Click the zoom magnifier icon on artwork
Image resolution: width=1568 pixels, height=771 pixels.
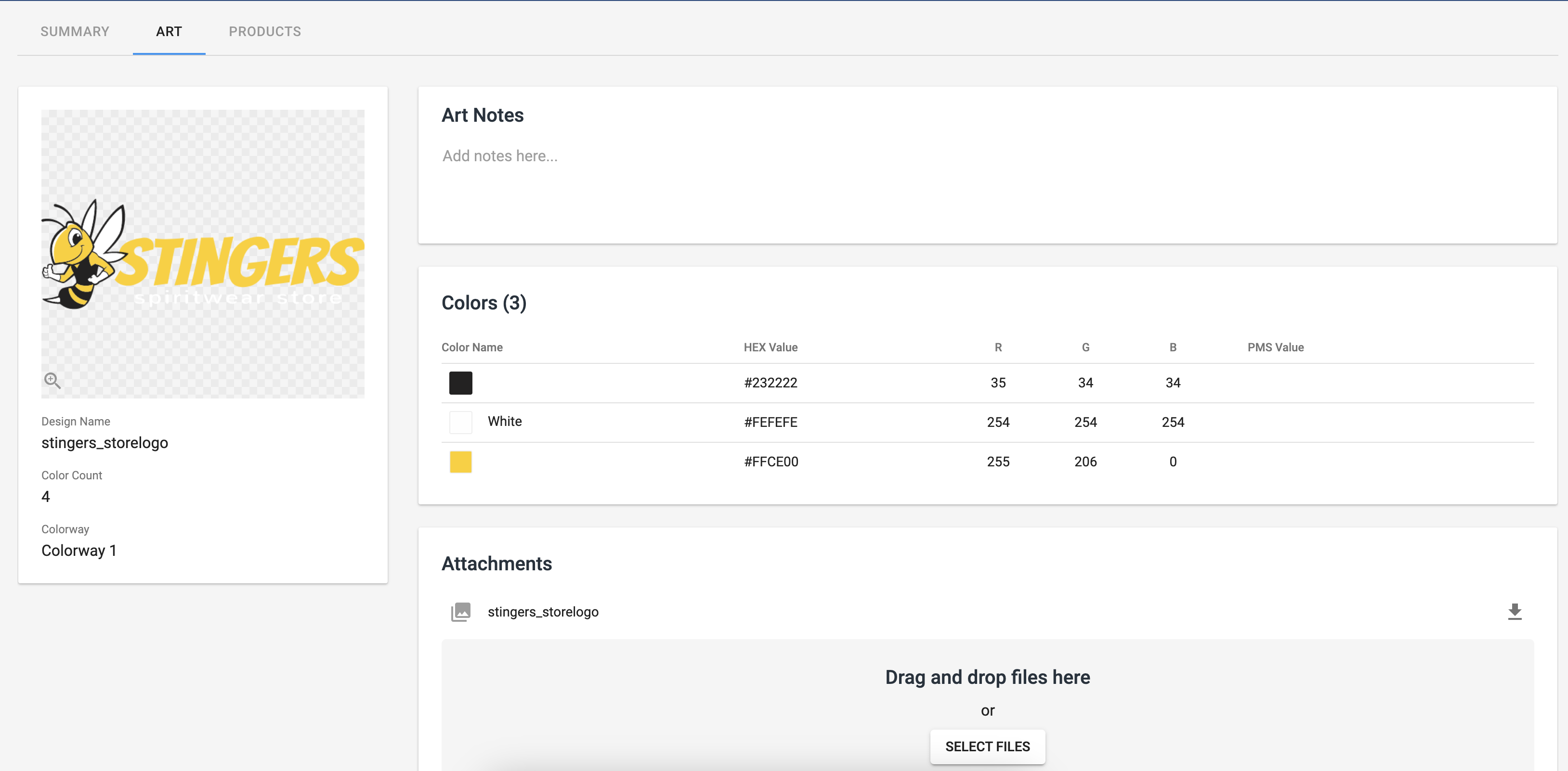52,380
